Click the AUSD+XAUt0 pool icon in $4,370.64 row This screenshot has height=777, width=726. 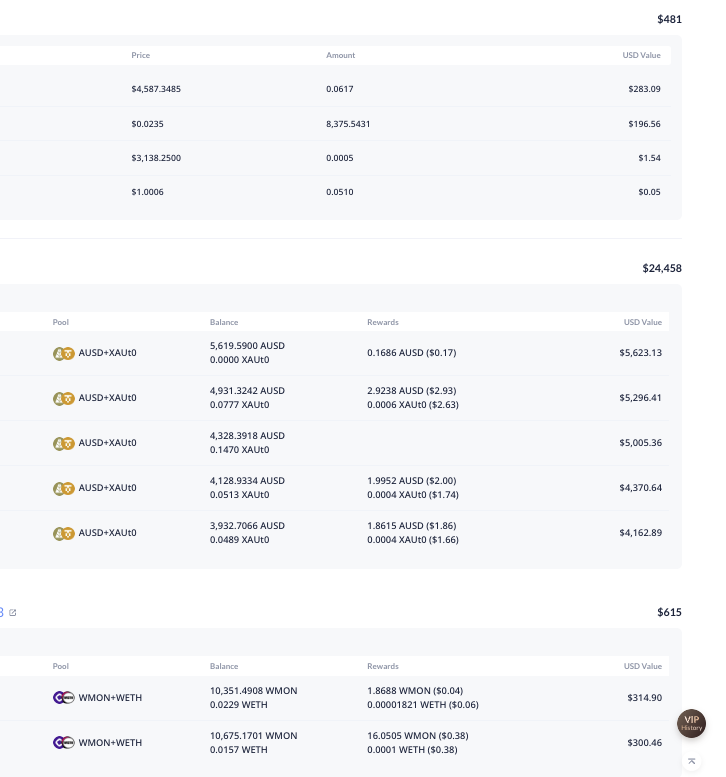pos(63,489)
